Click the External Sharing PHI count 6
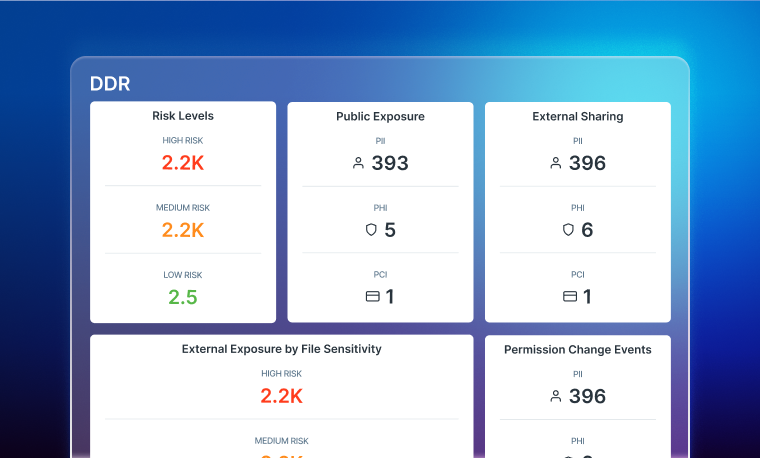Viewport: 760px width, 458px height. coord(587,230)
